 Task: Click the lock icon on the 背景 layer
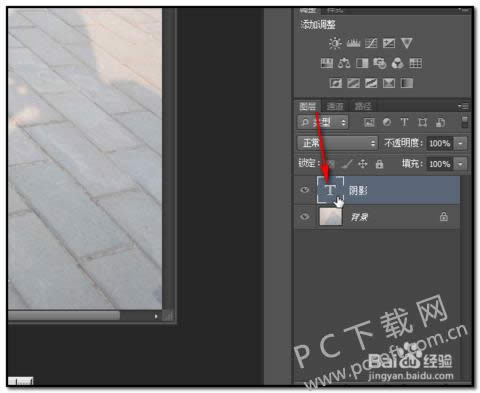pyautogui.click(x=444, y=217)
